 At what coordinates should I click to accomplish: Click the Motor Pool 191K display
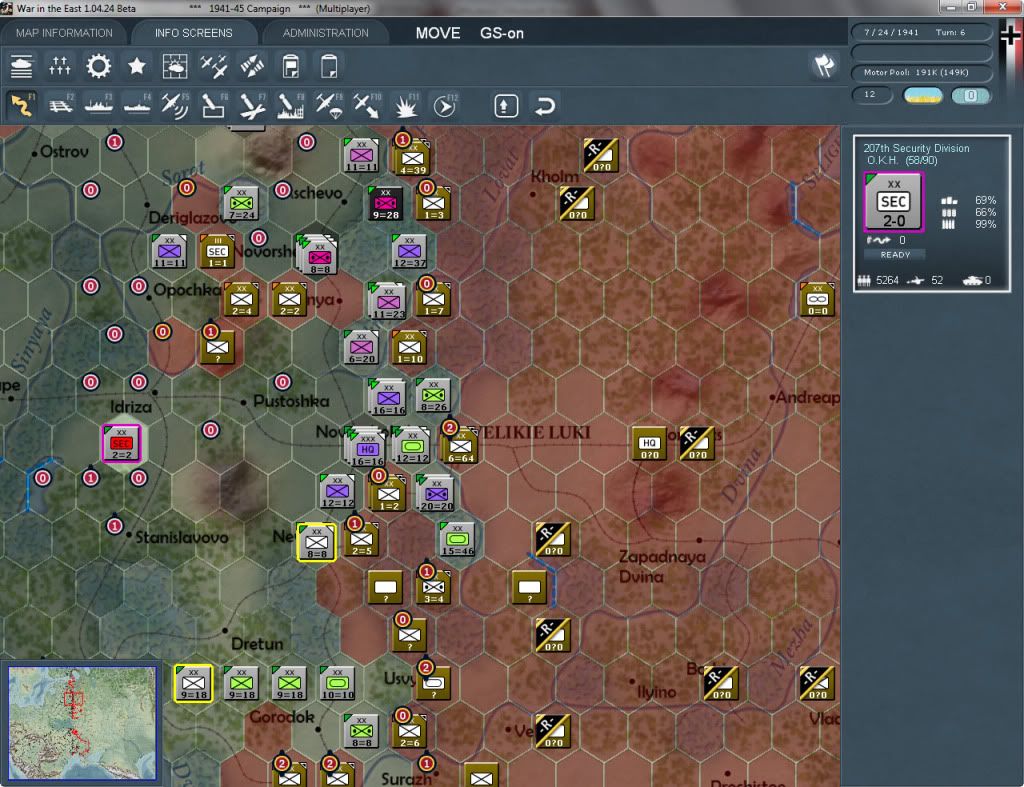click(921, 72)
